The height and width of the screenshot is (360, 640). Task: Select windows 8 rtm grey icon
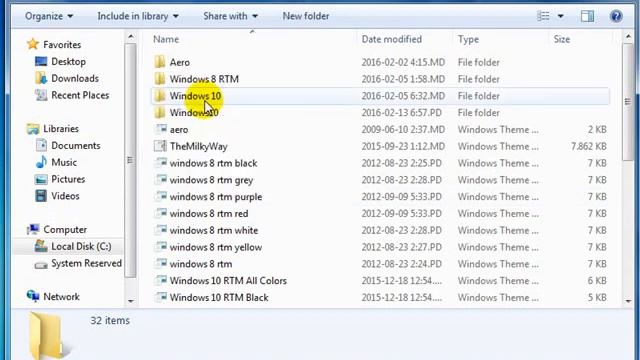pos(160,180)
